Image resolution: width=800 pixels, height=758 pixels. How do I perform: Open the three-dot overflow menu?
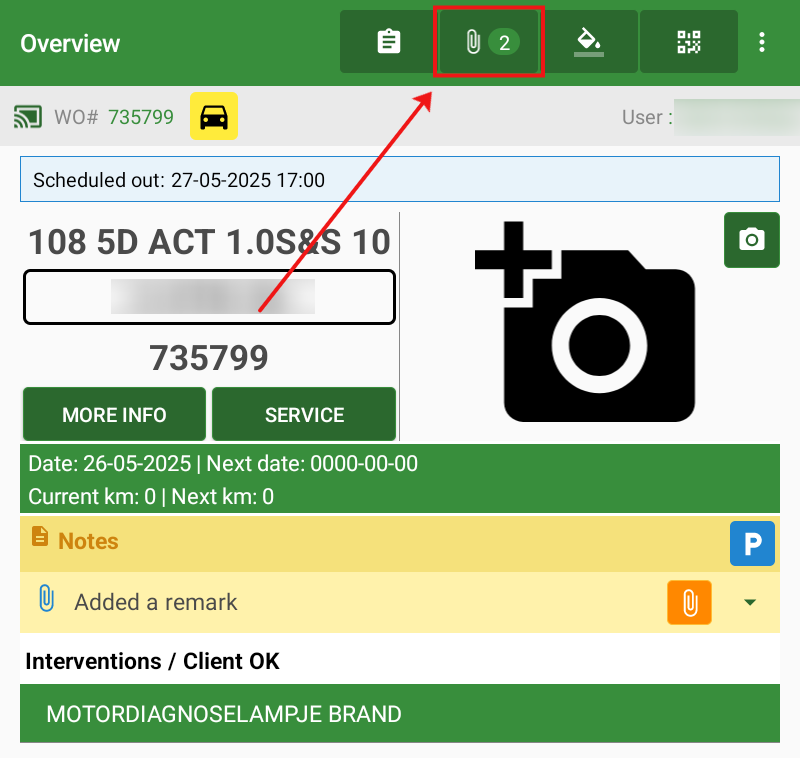point(762,42)
